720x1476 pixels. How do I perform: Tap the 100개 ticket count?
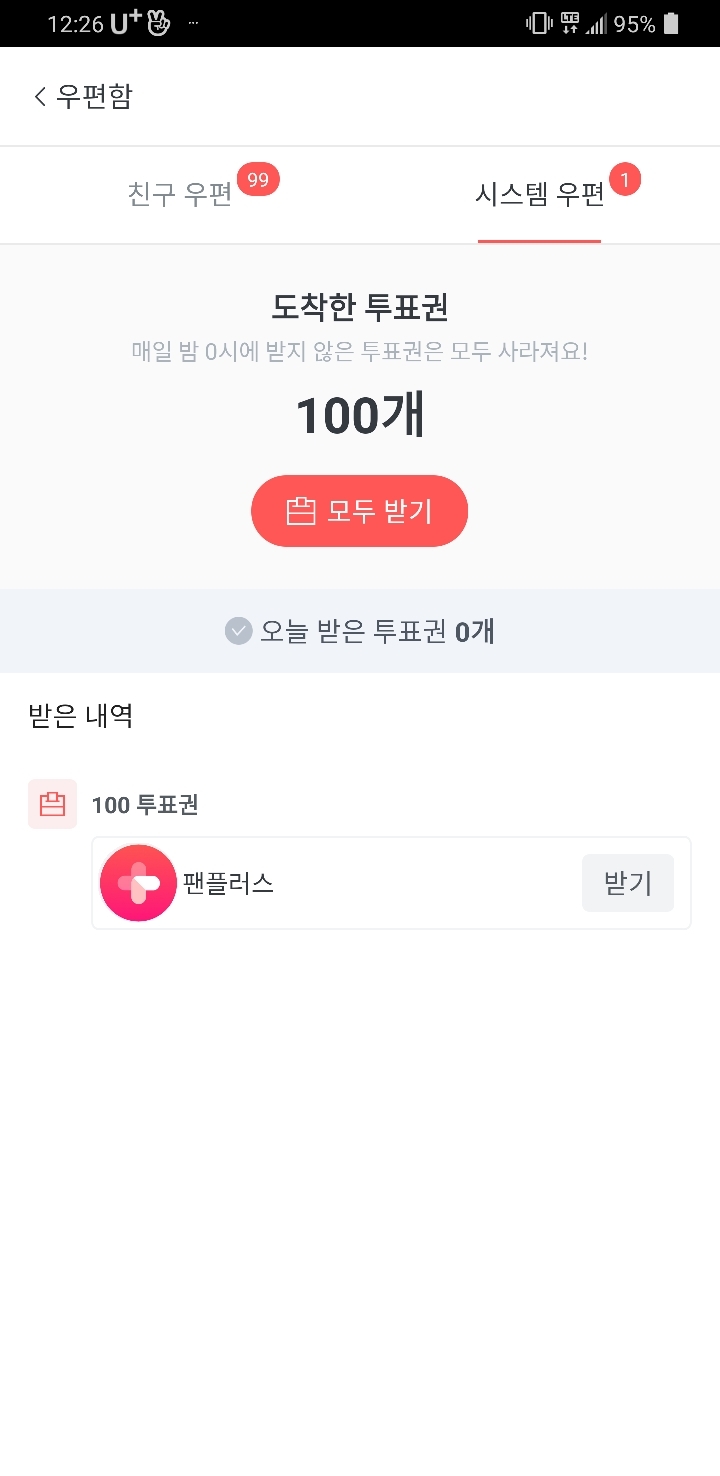click(x=360, y=416)
